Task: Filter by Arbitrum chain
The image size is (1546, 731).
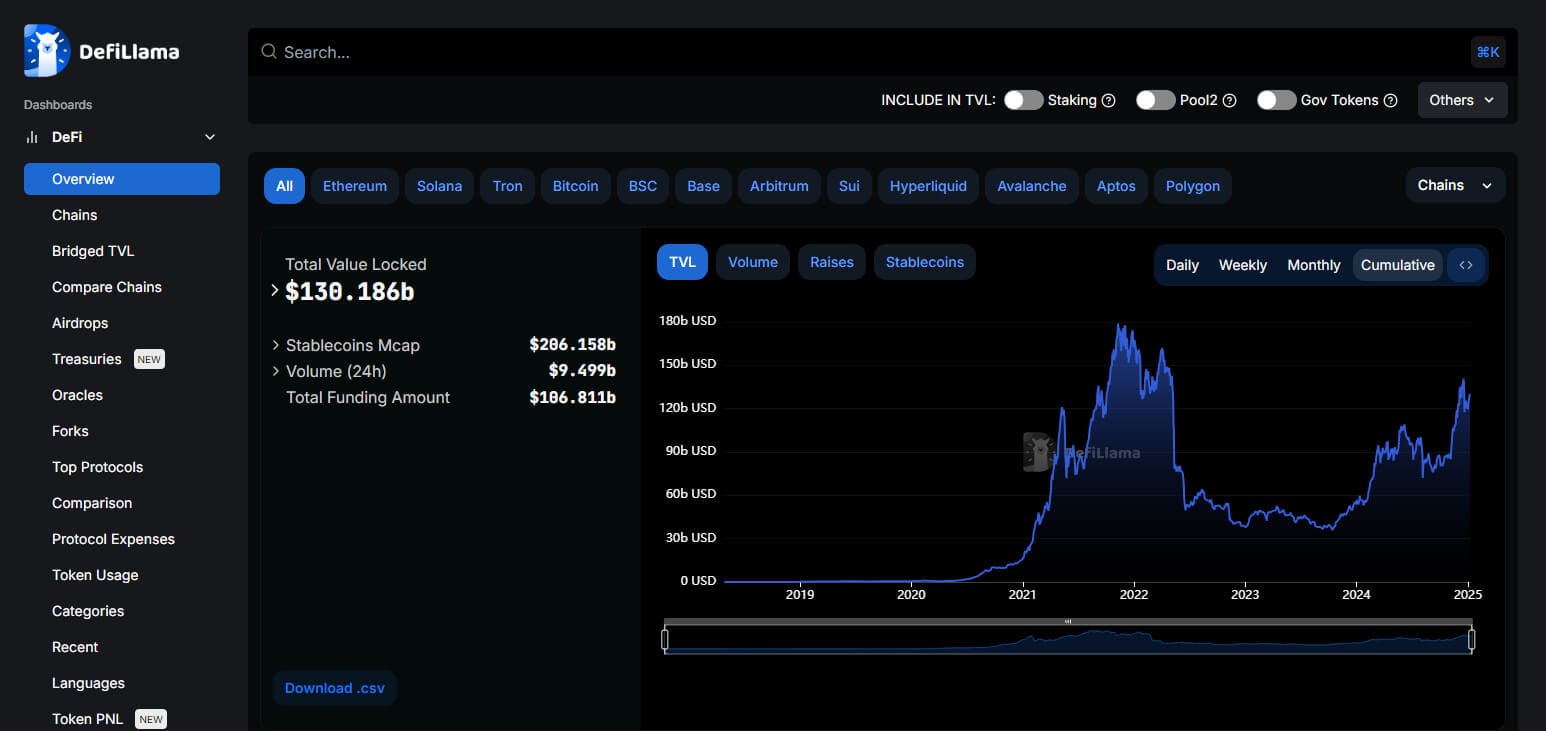Action: (780, 186)
